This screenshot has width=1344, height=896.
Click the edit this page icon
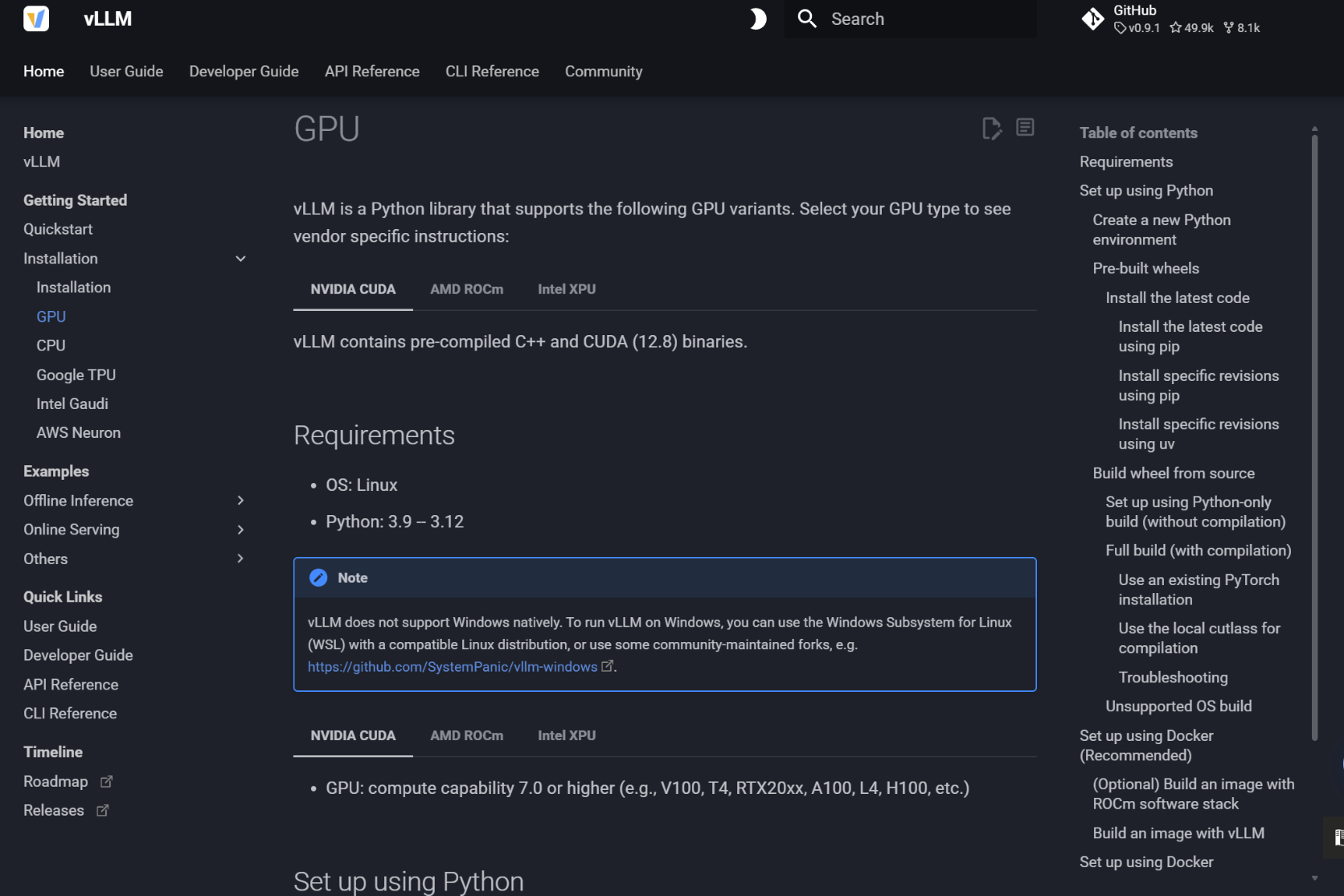pos(992,128)
